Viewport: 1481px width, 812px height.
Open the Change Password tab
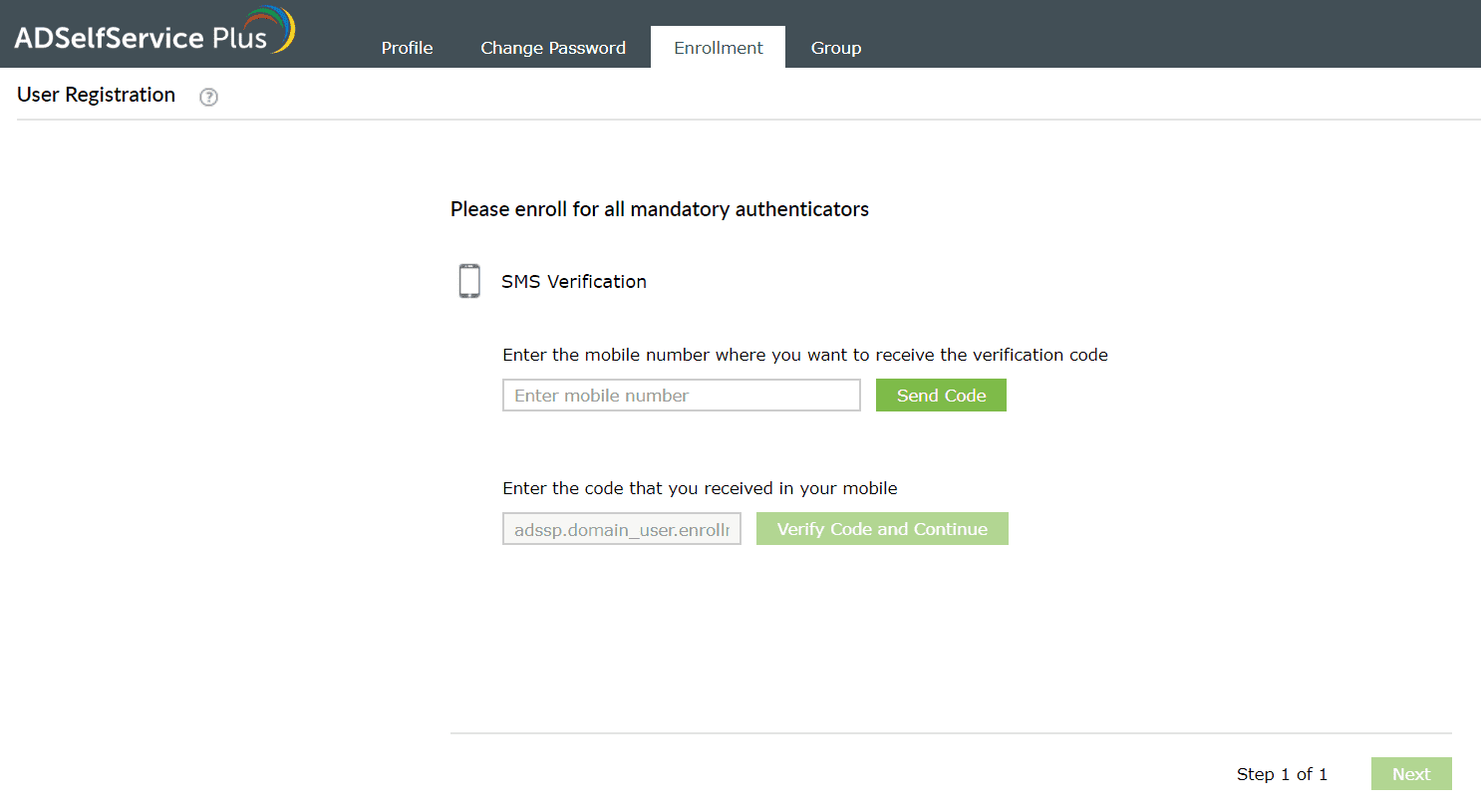point(553,47)
